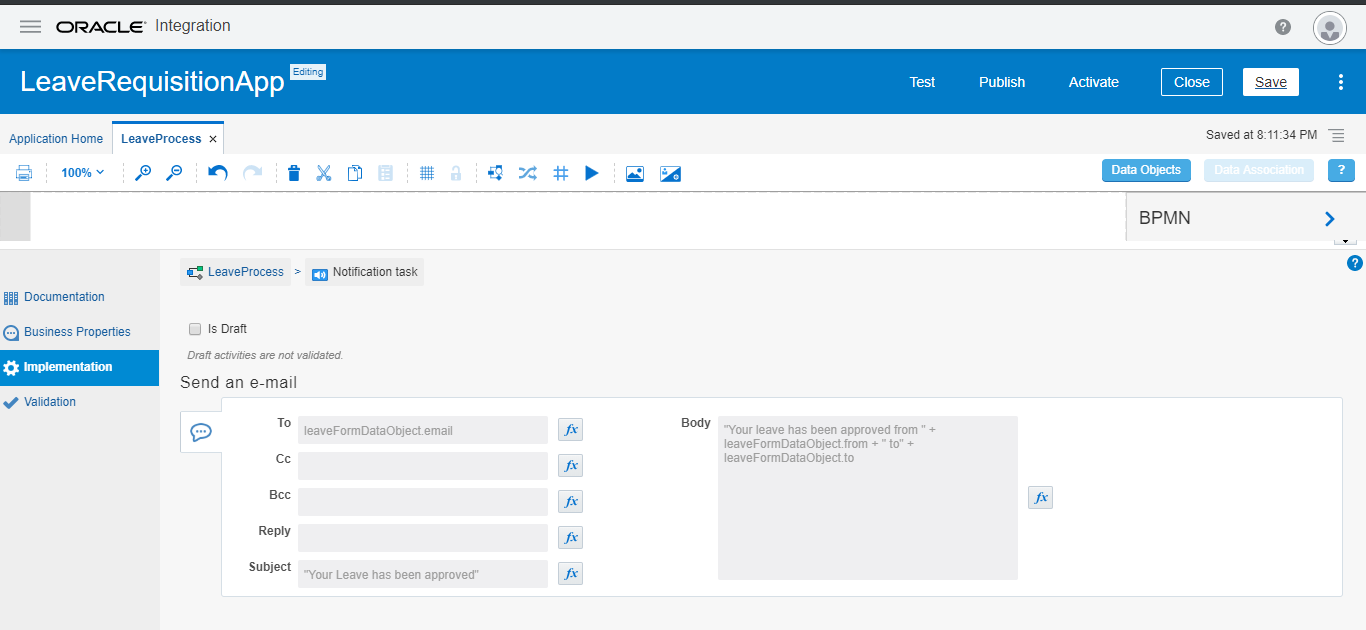Switch to the Application Home tab
The width and height of the screenshot is (1366, 630).
click(x=56, y=139)
